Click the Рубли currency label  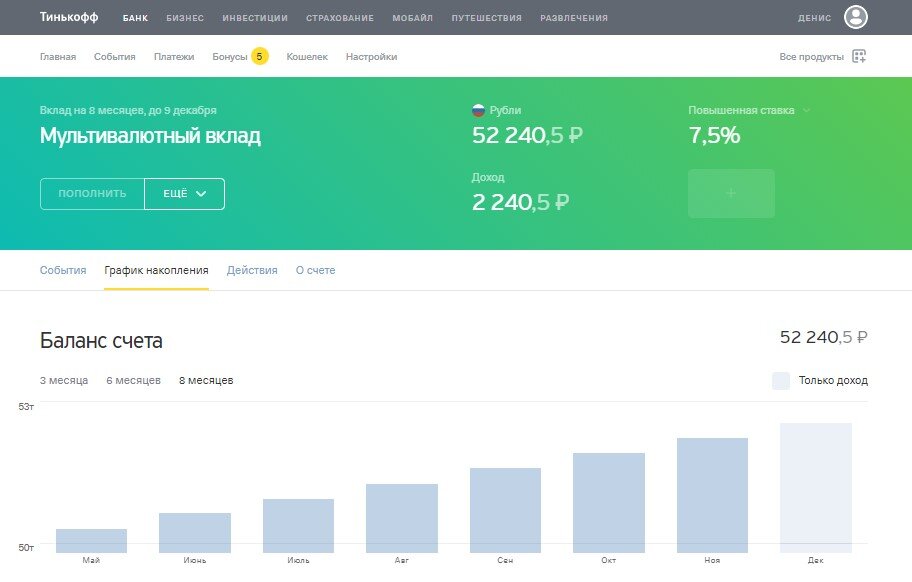pyautogui.click(x=505, y=110)
